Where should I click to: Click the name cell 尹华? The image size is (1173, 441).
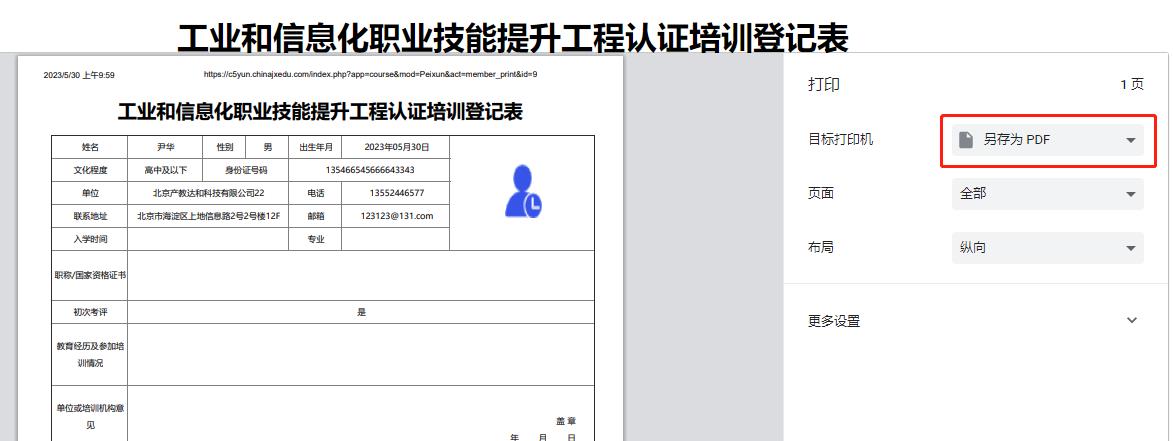165,147
